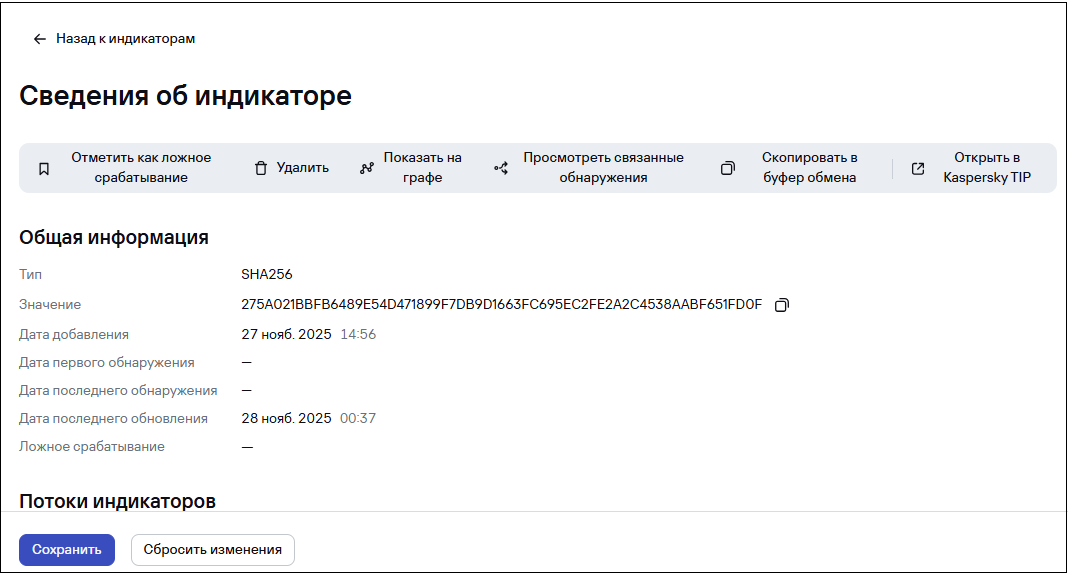
Task: Click the trash can icon
Action: (261, 168)
